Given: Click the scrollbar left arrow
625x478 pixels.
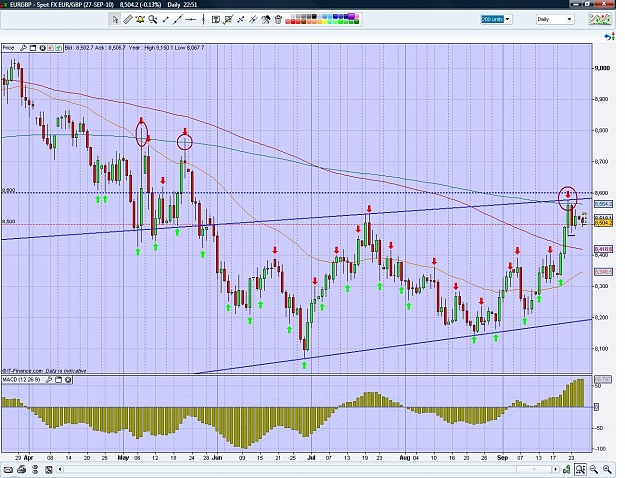Looking at the screenshot, I should point(60,469).
